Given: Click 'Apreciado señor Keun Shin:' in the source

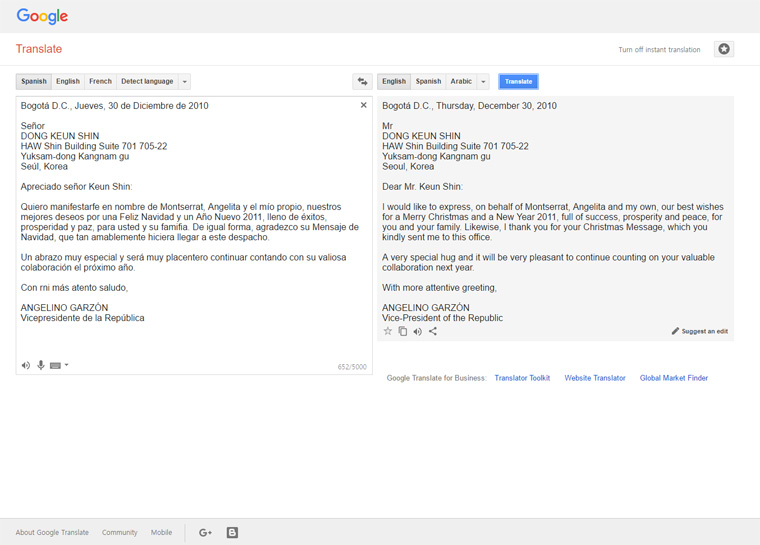Looking at the screenshot, I should 76,187.
